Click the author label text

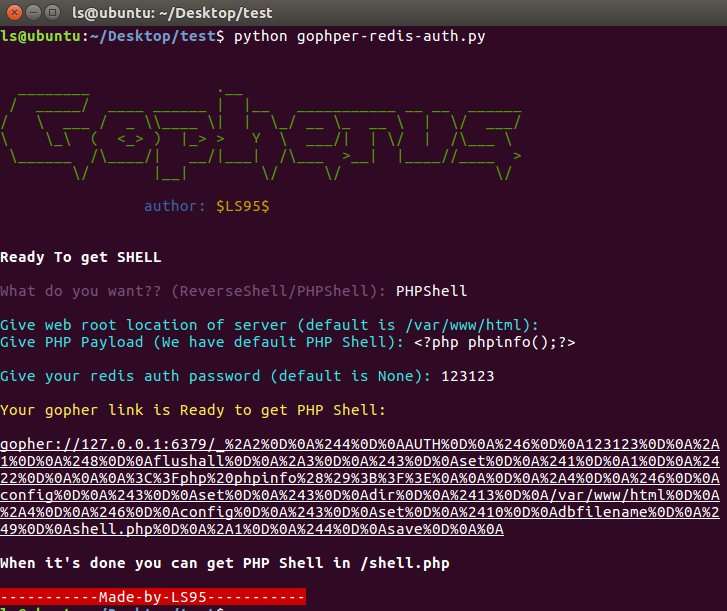coord(174,206)
